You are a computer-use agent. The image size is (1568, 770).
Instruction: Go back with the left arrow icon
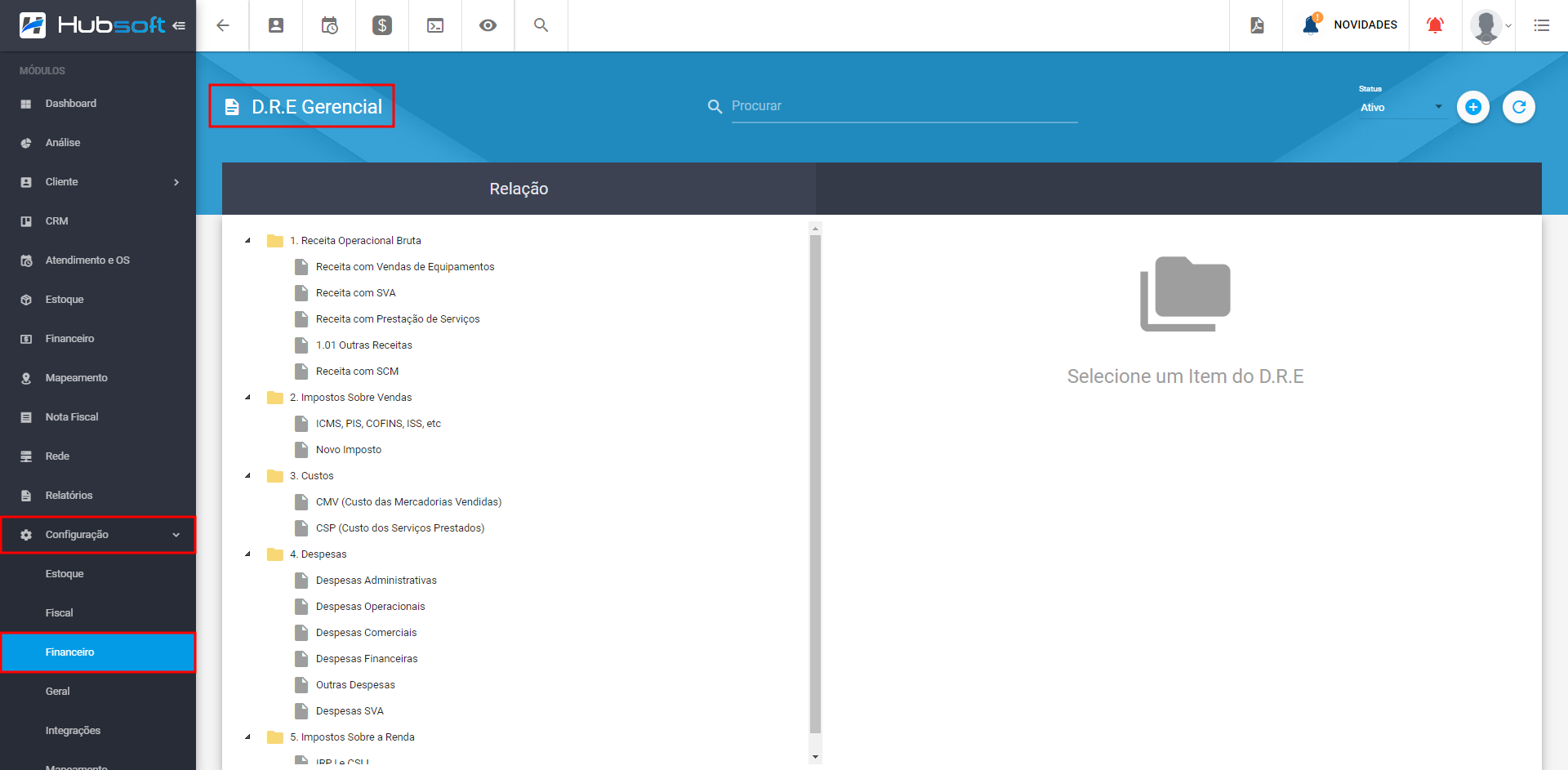pos(222,25)
